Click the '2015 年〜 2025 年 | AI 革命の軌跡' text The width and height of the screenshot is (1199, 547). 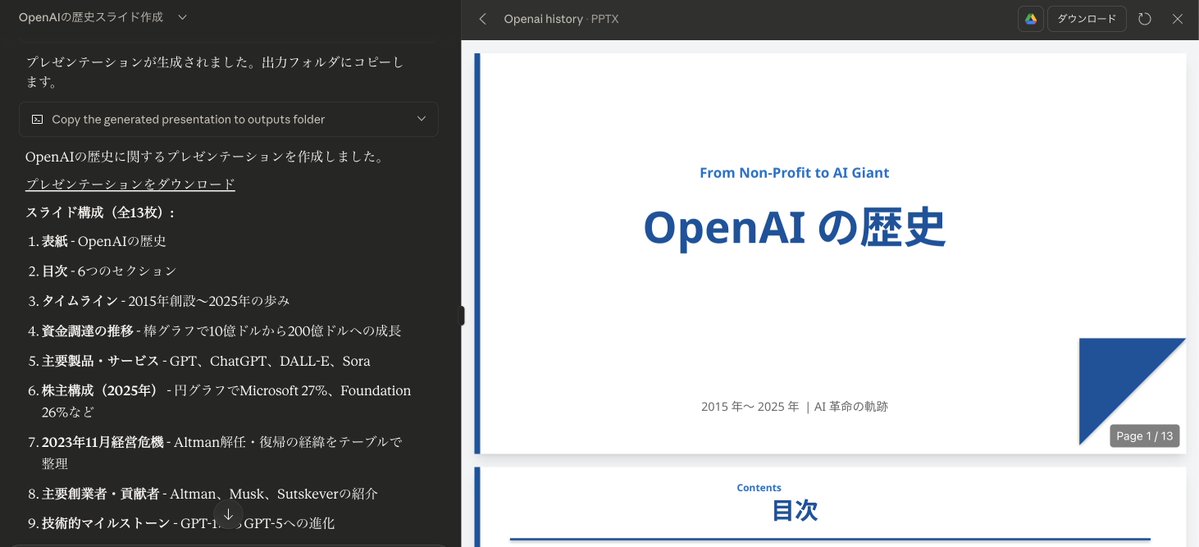pyautogui.click(x=794, y=406)
